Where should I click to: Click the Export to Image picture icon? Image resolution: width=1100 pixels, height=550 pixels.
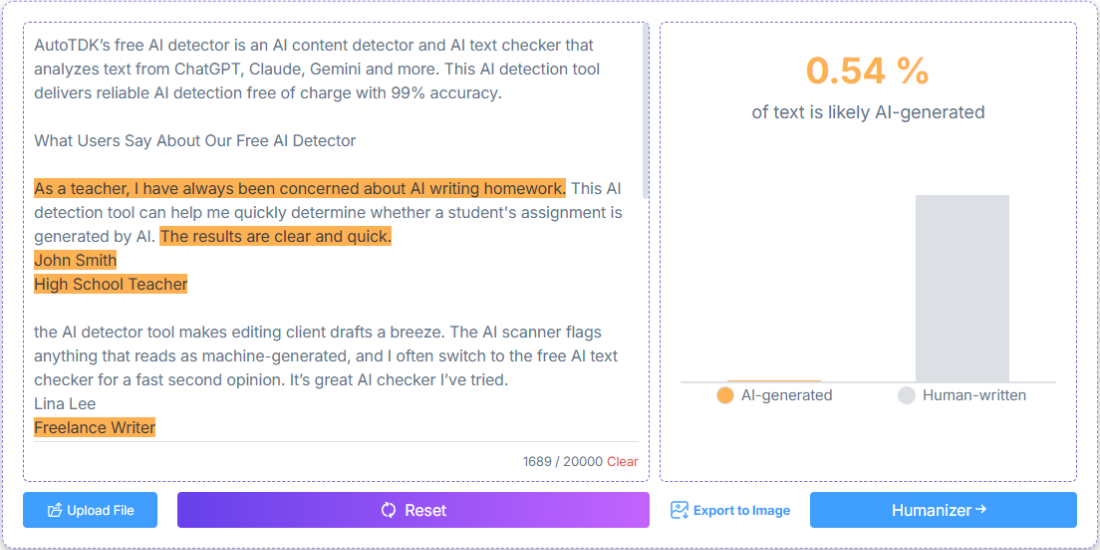[680, 510]
